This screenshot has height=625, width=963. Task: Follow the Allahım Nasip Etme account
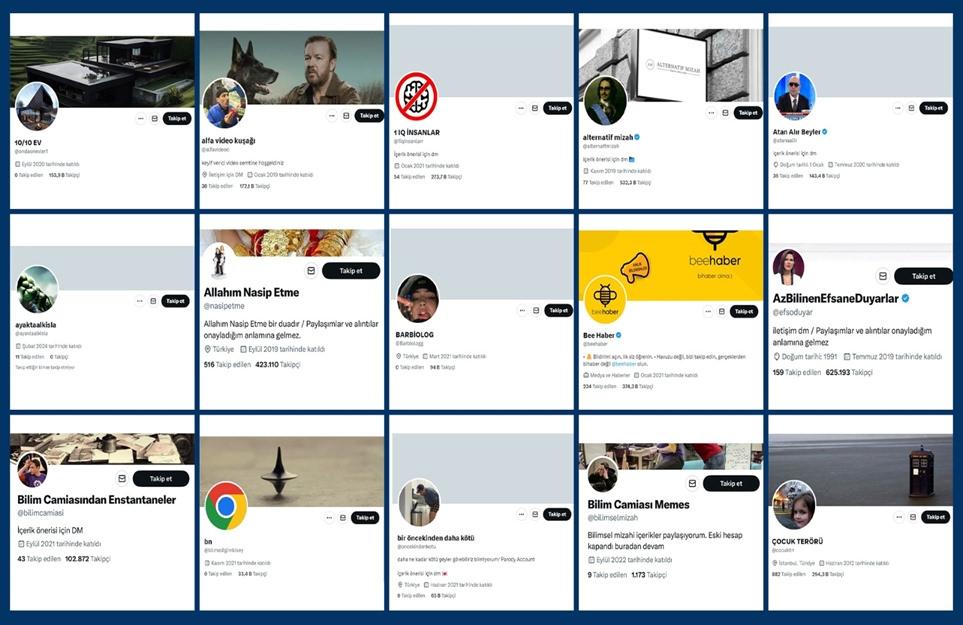351,271
